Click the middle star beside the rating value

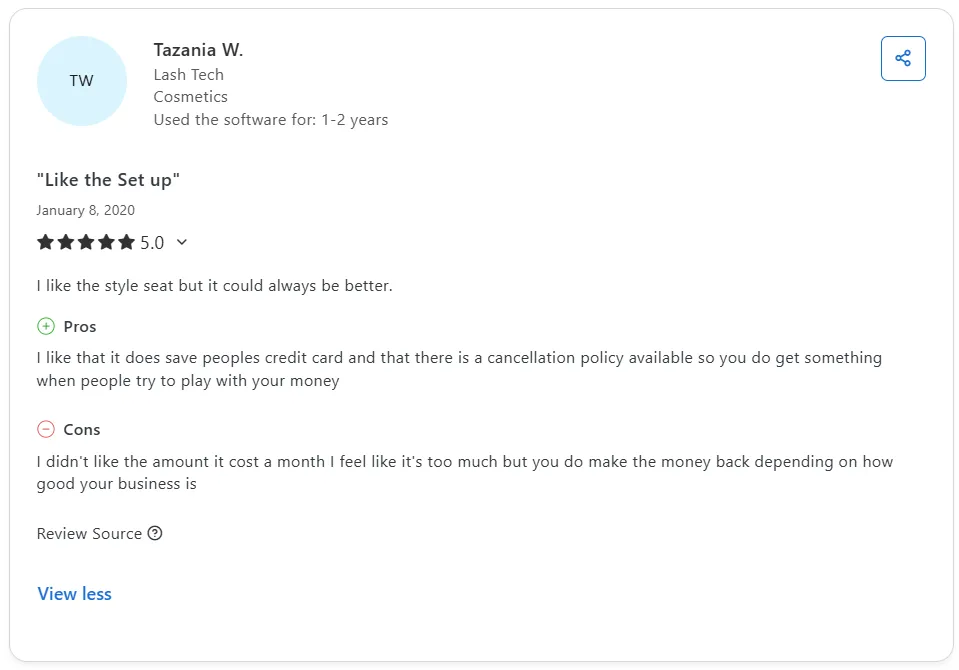tap(86, 242)
